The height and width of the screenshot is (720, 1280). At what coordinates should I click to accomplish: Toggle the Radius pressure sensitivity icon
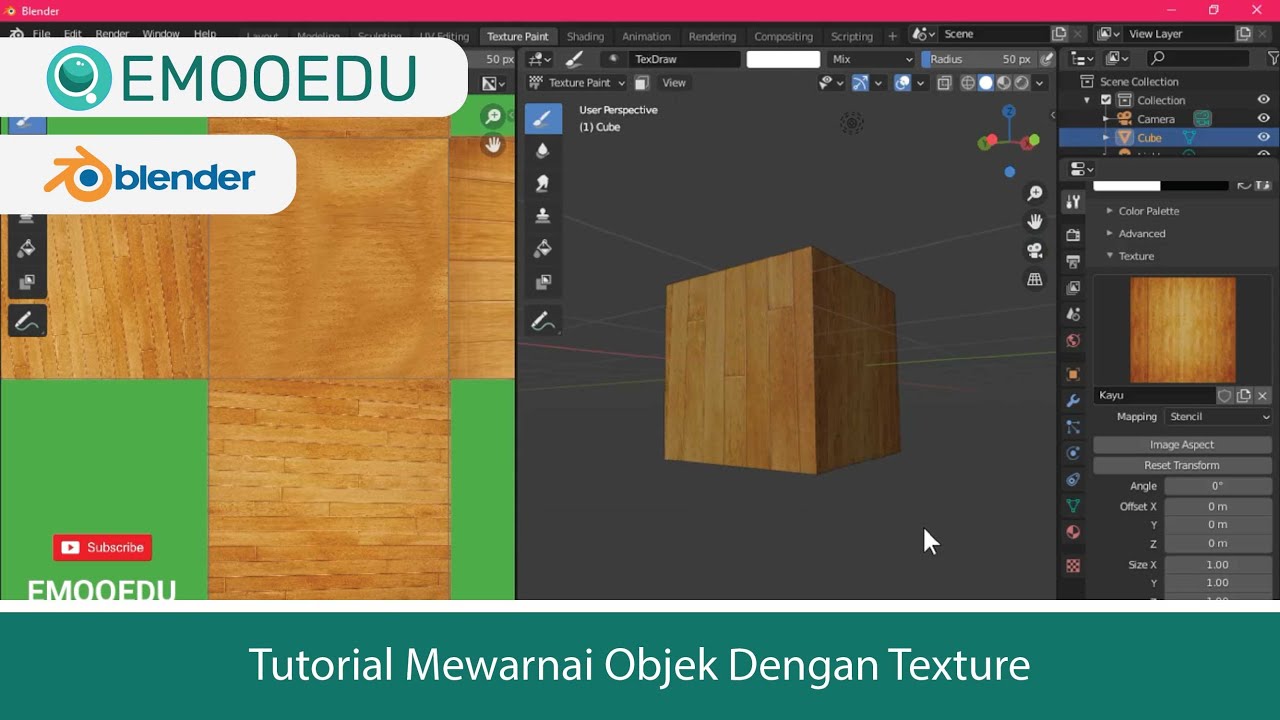coord(1047,59)
